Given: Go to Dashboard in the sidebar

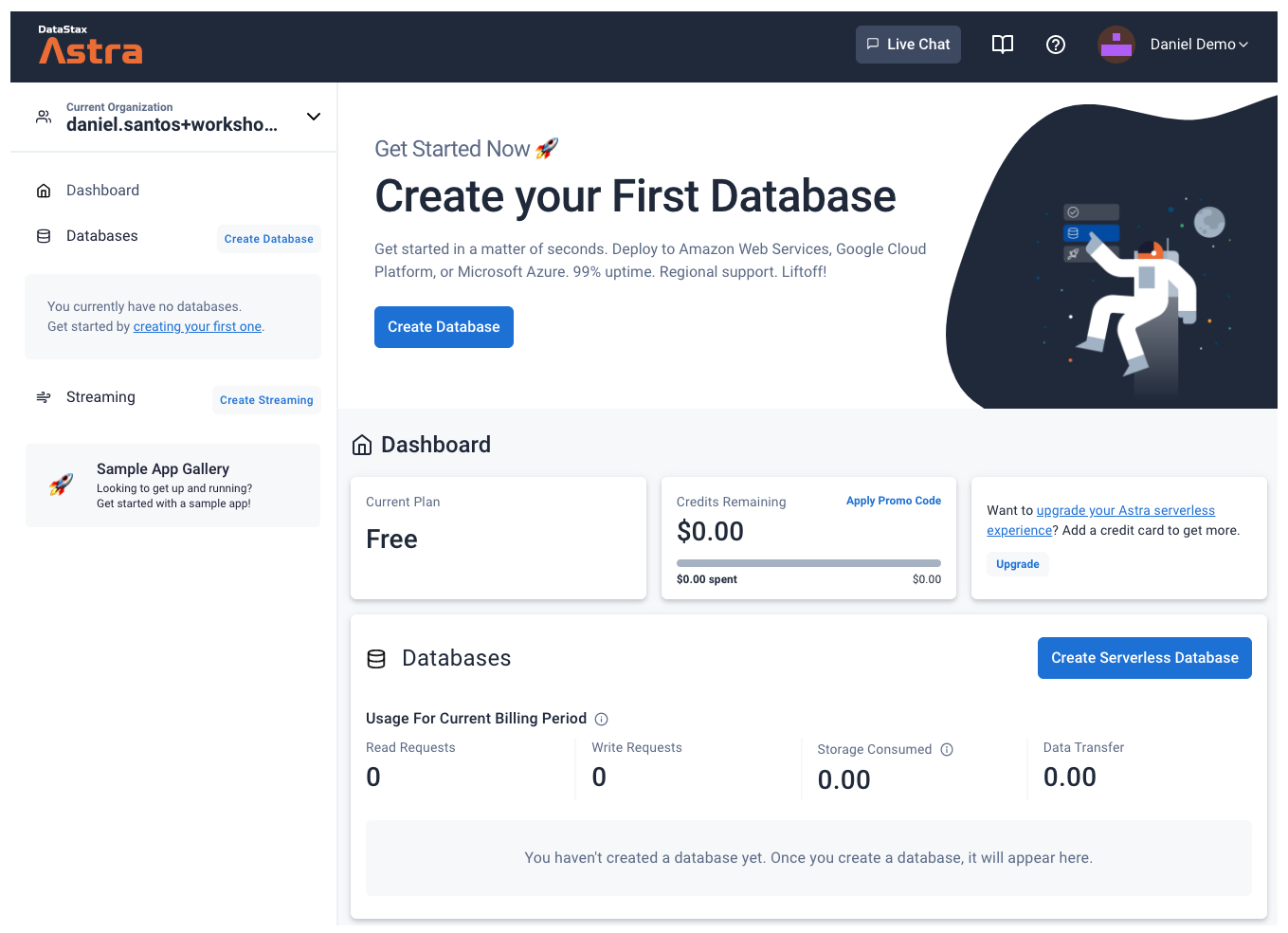Looking at the screenshot, I should [102, 191].
